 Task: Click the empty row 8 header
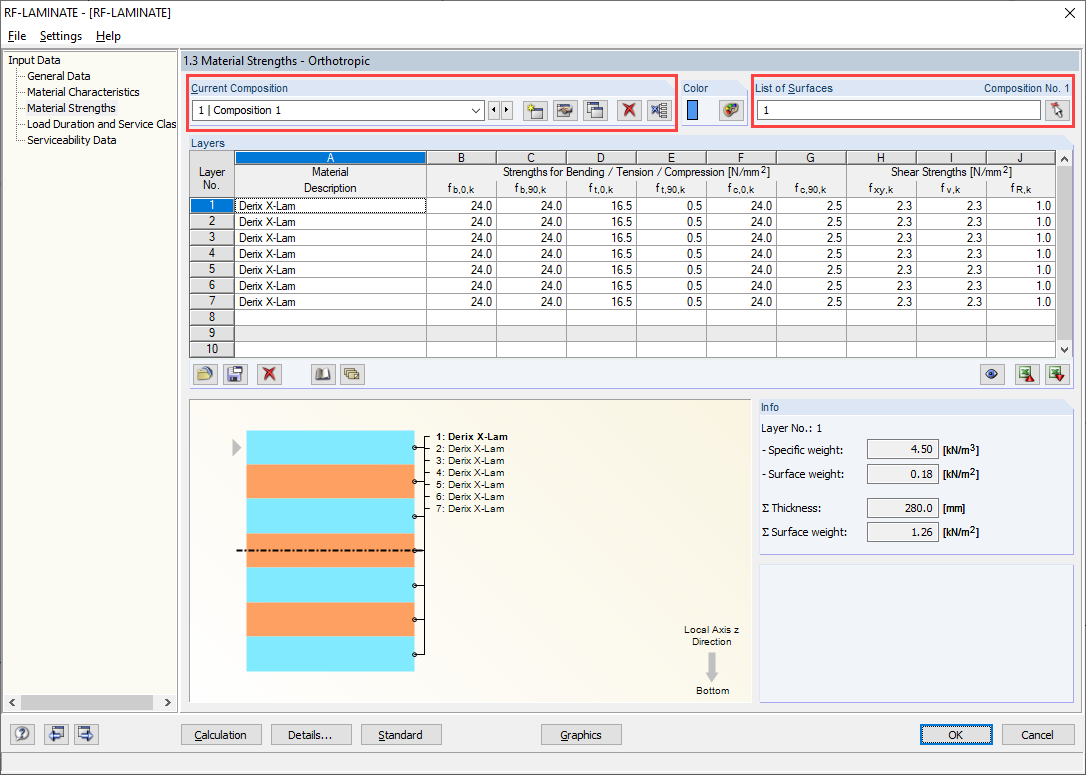pos(212,317)
